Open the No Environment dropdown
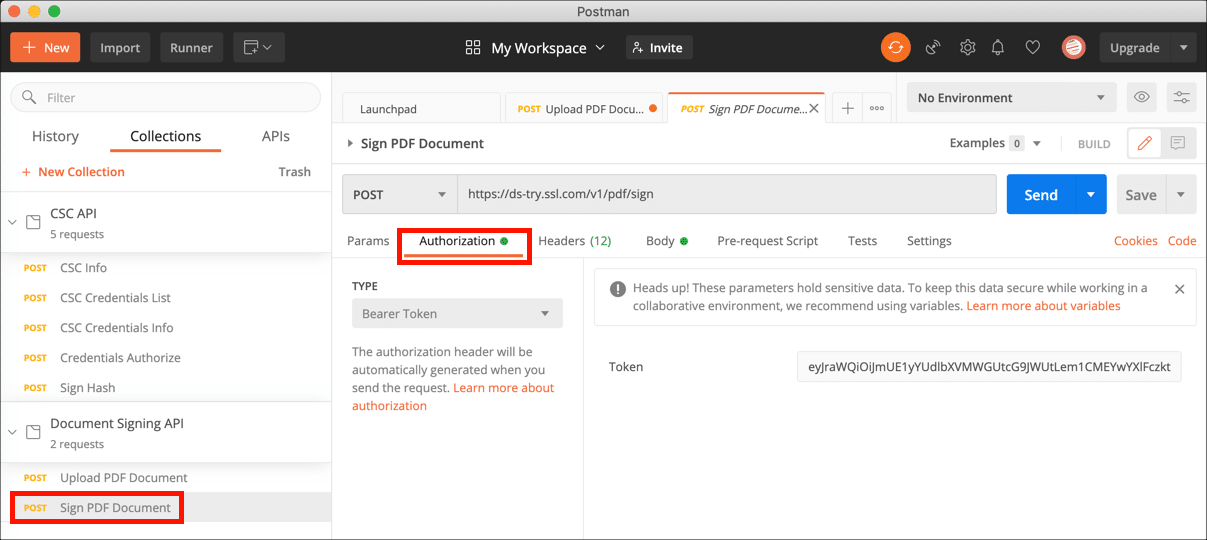Viewport: 1207px width, 540px height. click(1010, 97)
